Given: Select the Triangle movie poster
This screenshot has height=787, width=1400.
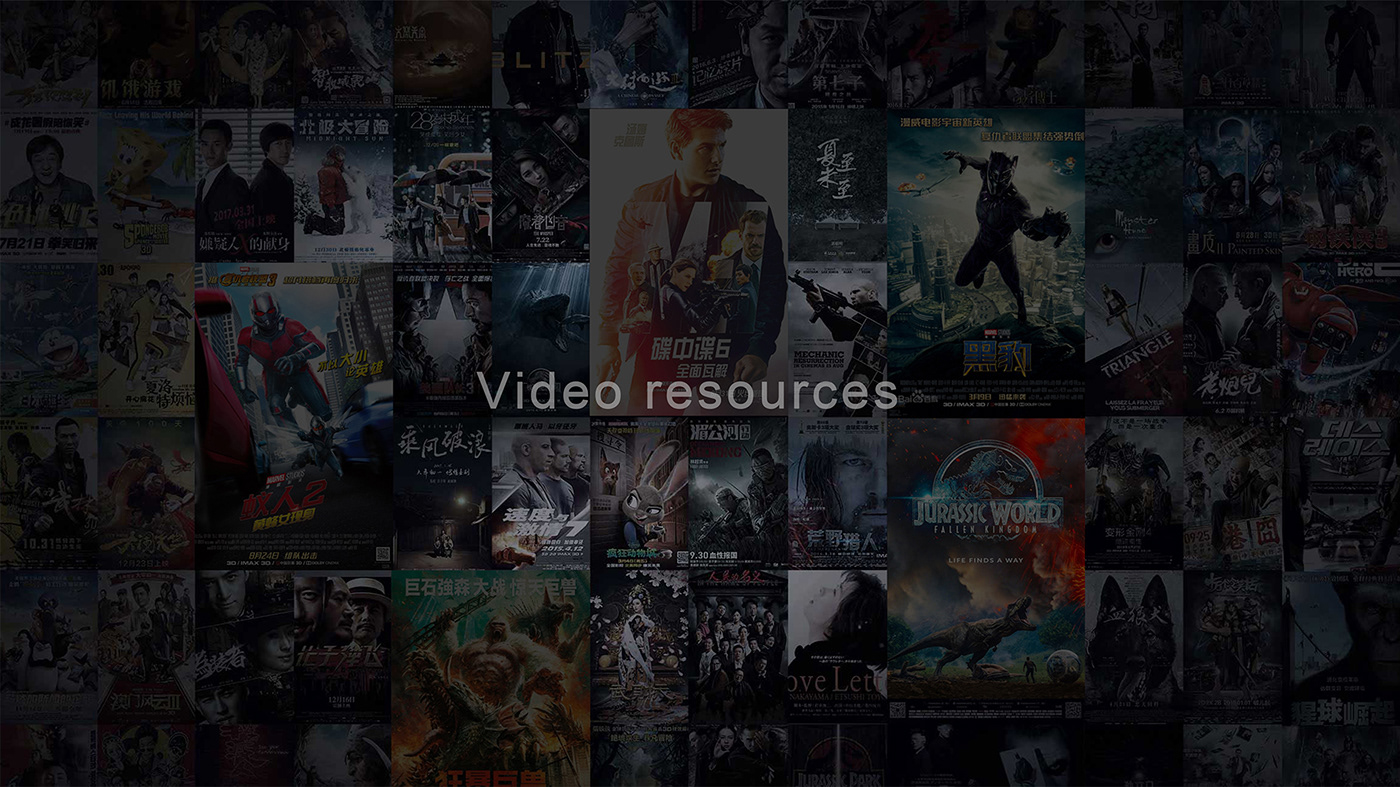Looking at the screenshot, I should click(1133, 339).
